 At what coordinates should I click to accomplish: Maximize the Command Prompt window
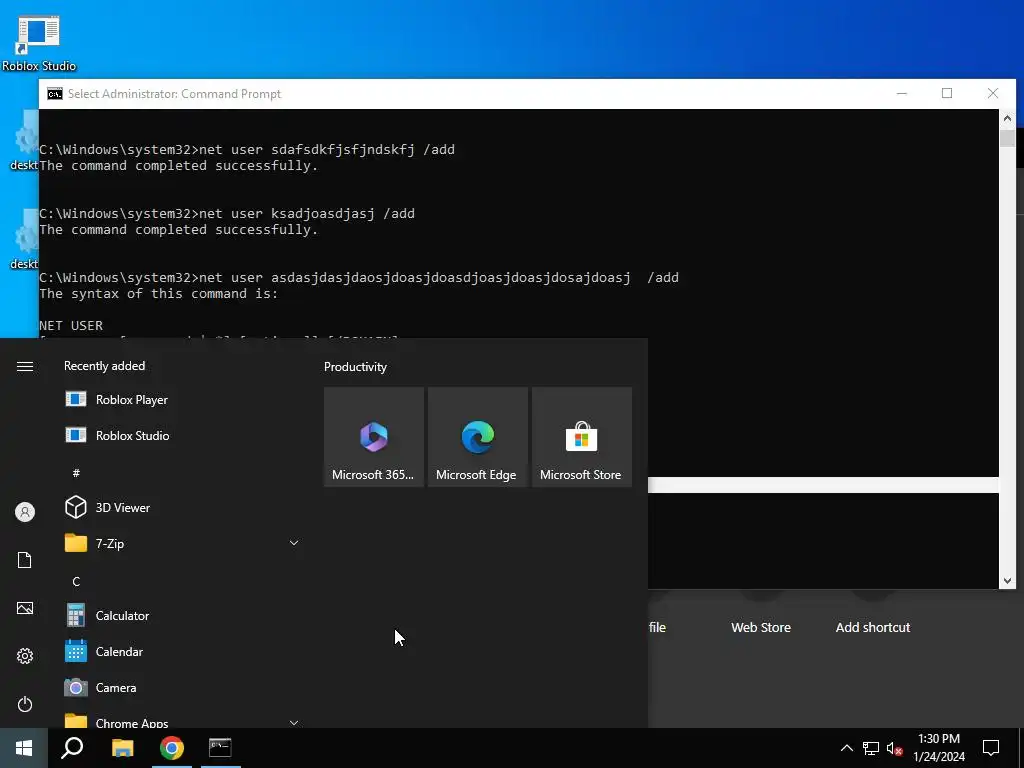coord(947,93)
